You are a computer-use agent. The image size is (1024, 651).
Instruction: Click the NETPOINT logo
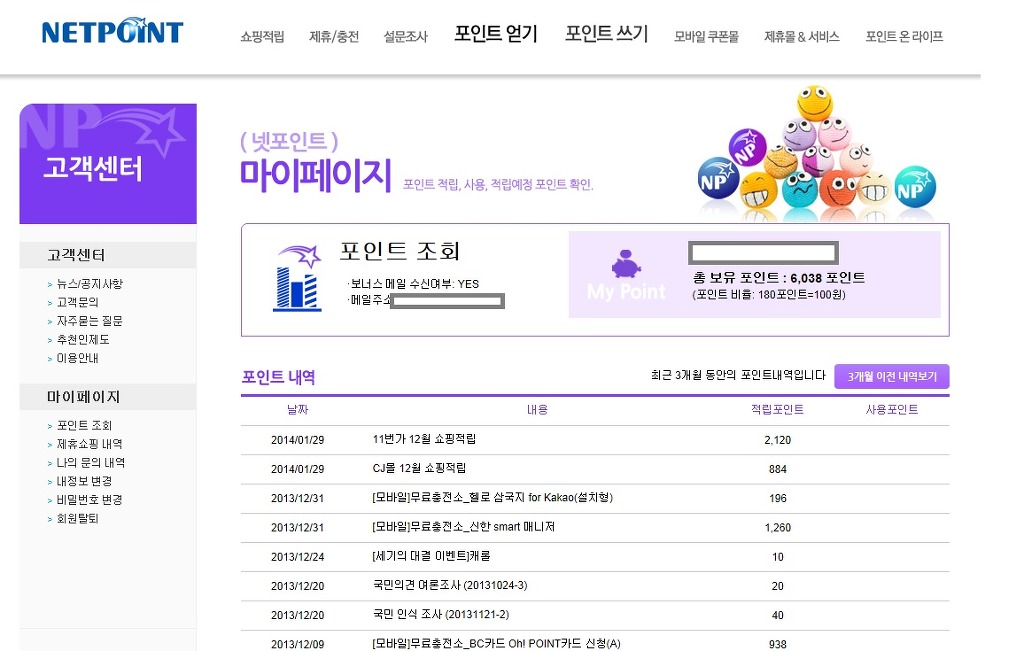point(112,32)
